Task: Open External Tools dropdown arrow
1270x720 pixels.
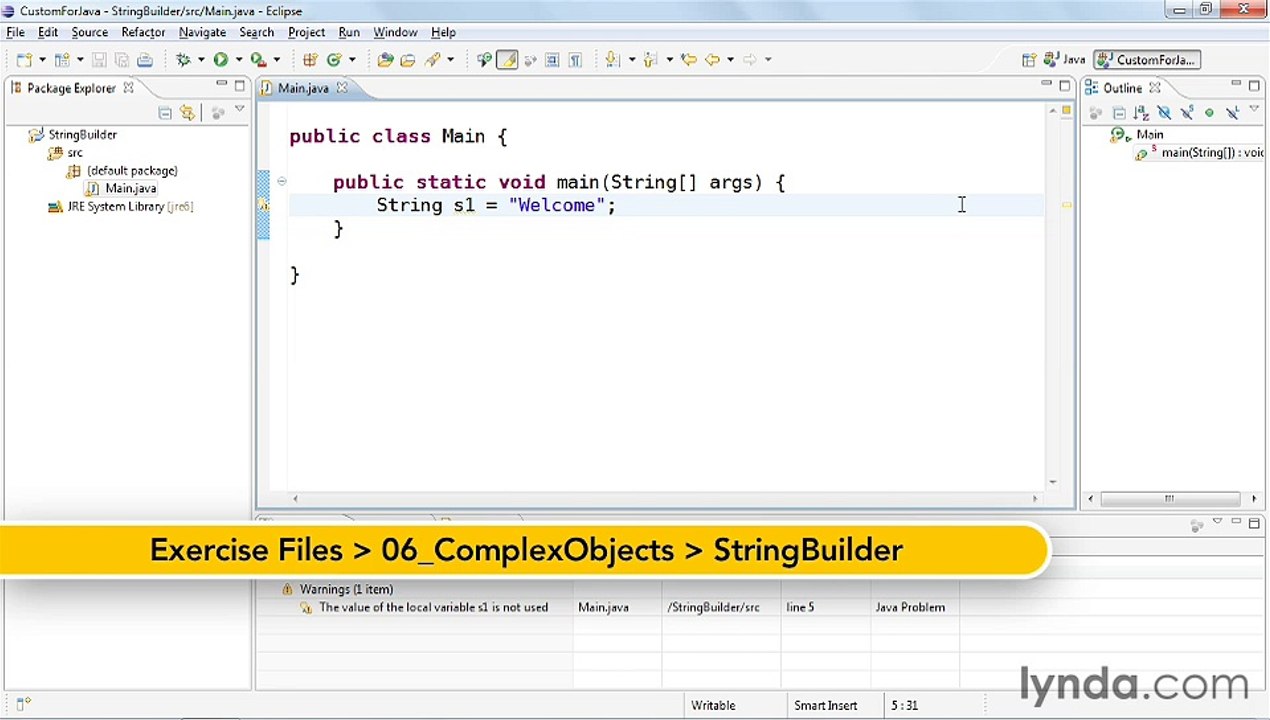Action: point(276,60)
